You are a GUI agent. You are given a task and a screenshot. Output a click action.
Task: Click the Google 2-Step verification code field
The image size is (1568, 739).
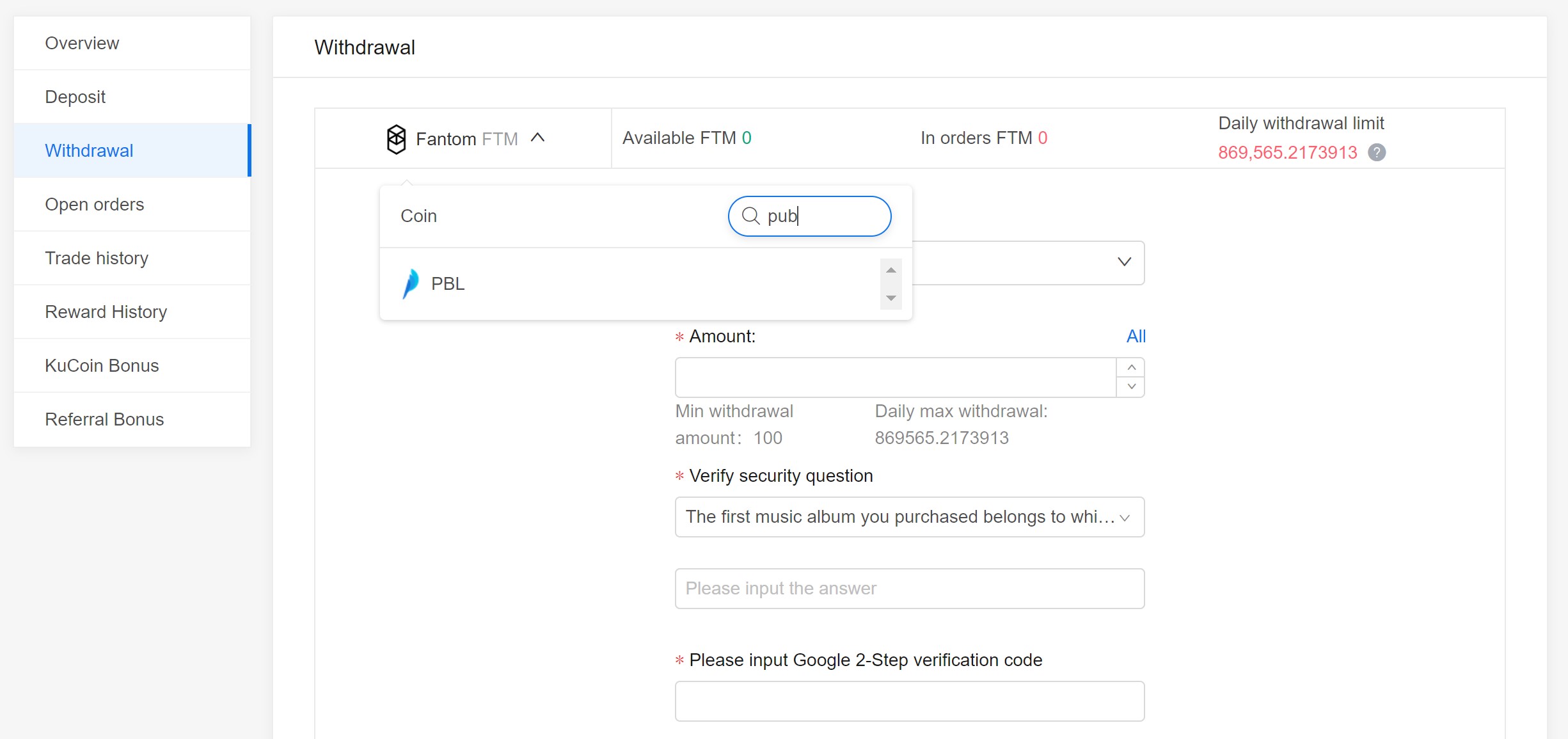[909, 701]
